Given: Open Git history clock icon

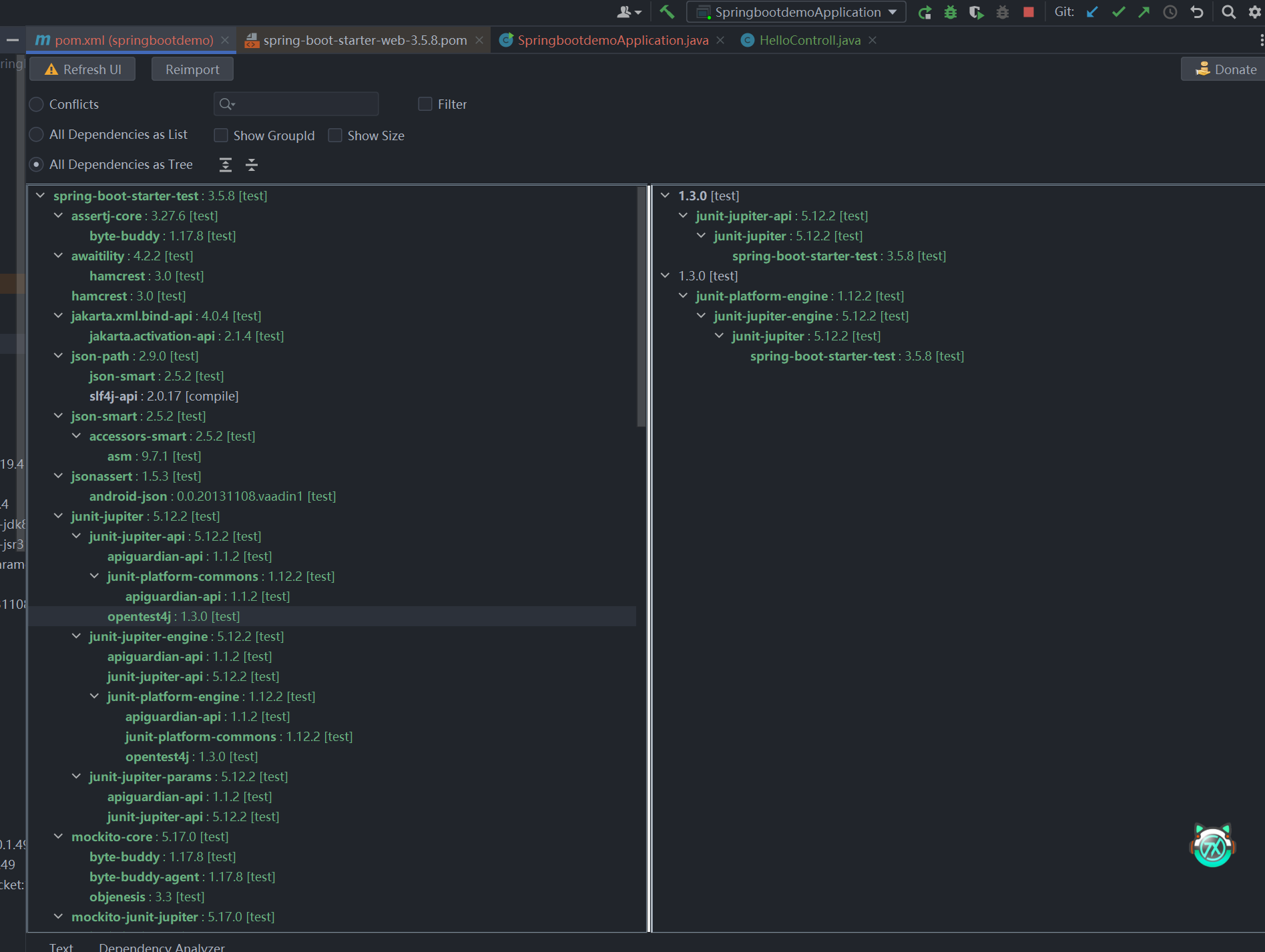Looking at the screenshot, I should 1170,12.
